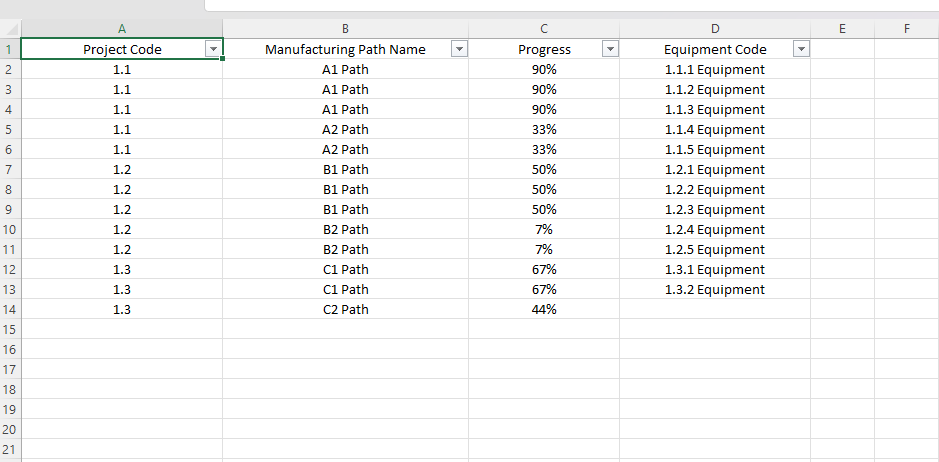
Task: Open the Manufacturing Path Name filter dropdown
Action: (459, 50)
